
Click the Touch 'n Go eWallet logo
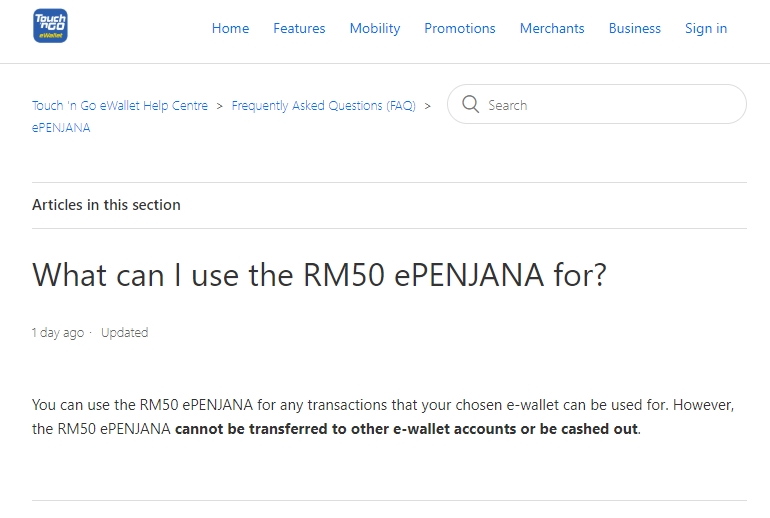pos(50,27)
